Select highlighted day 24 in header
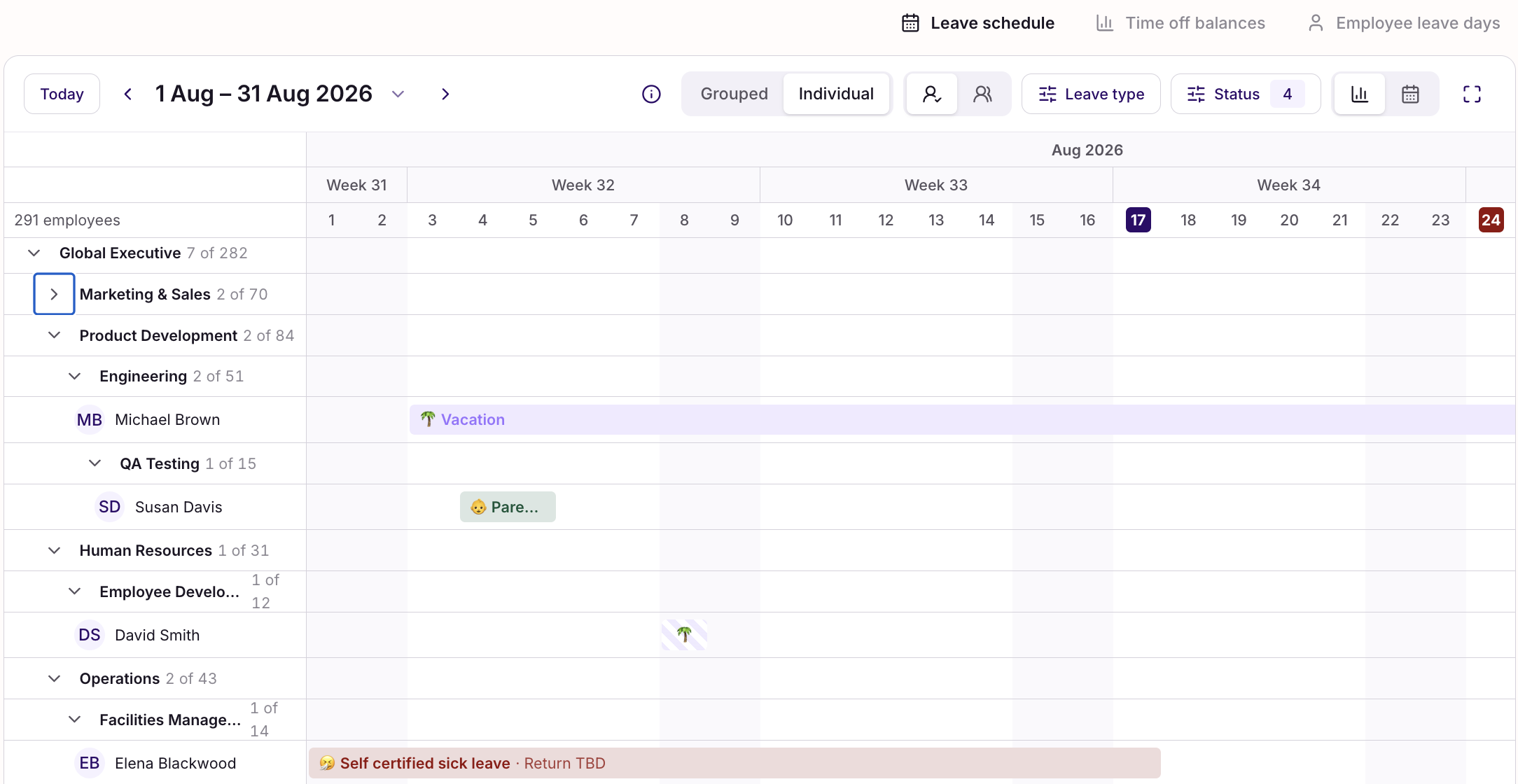The height and width of the screenshot is (784, 1518). (x=1491, y=220)
